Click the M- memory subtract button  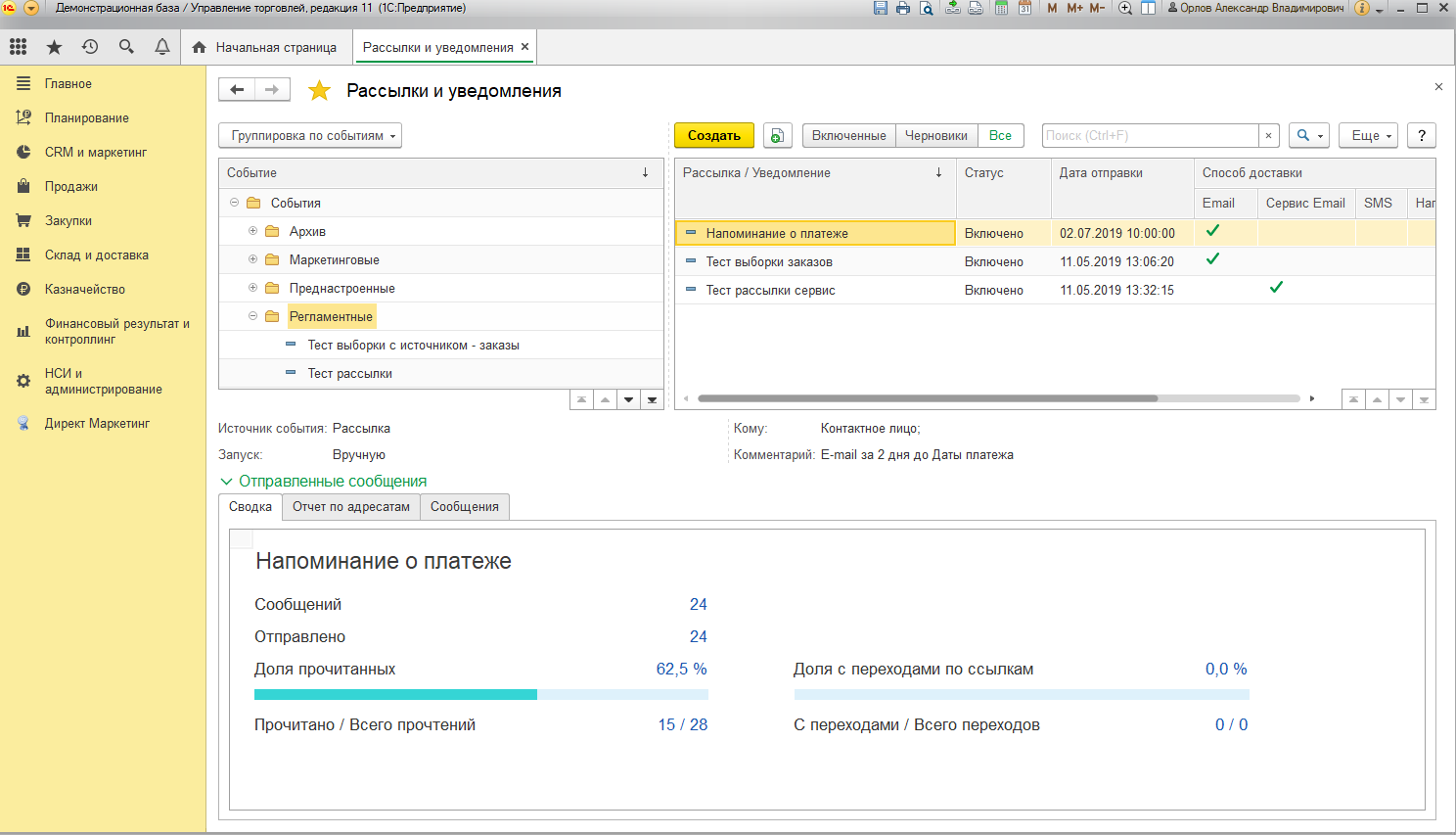click(1097, 8)
